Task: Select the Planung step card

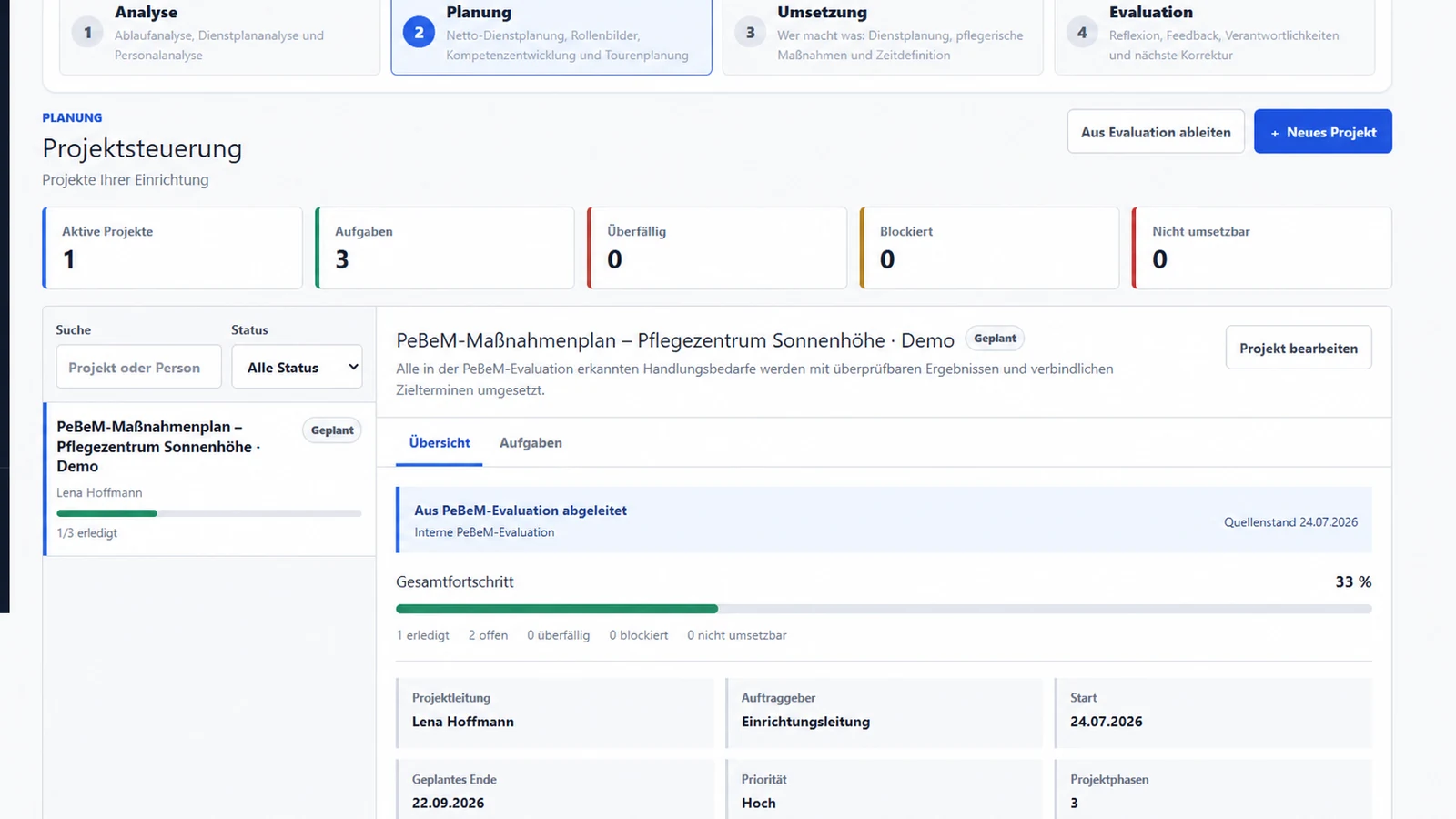Action: 551,36
